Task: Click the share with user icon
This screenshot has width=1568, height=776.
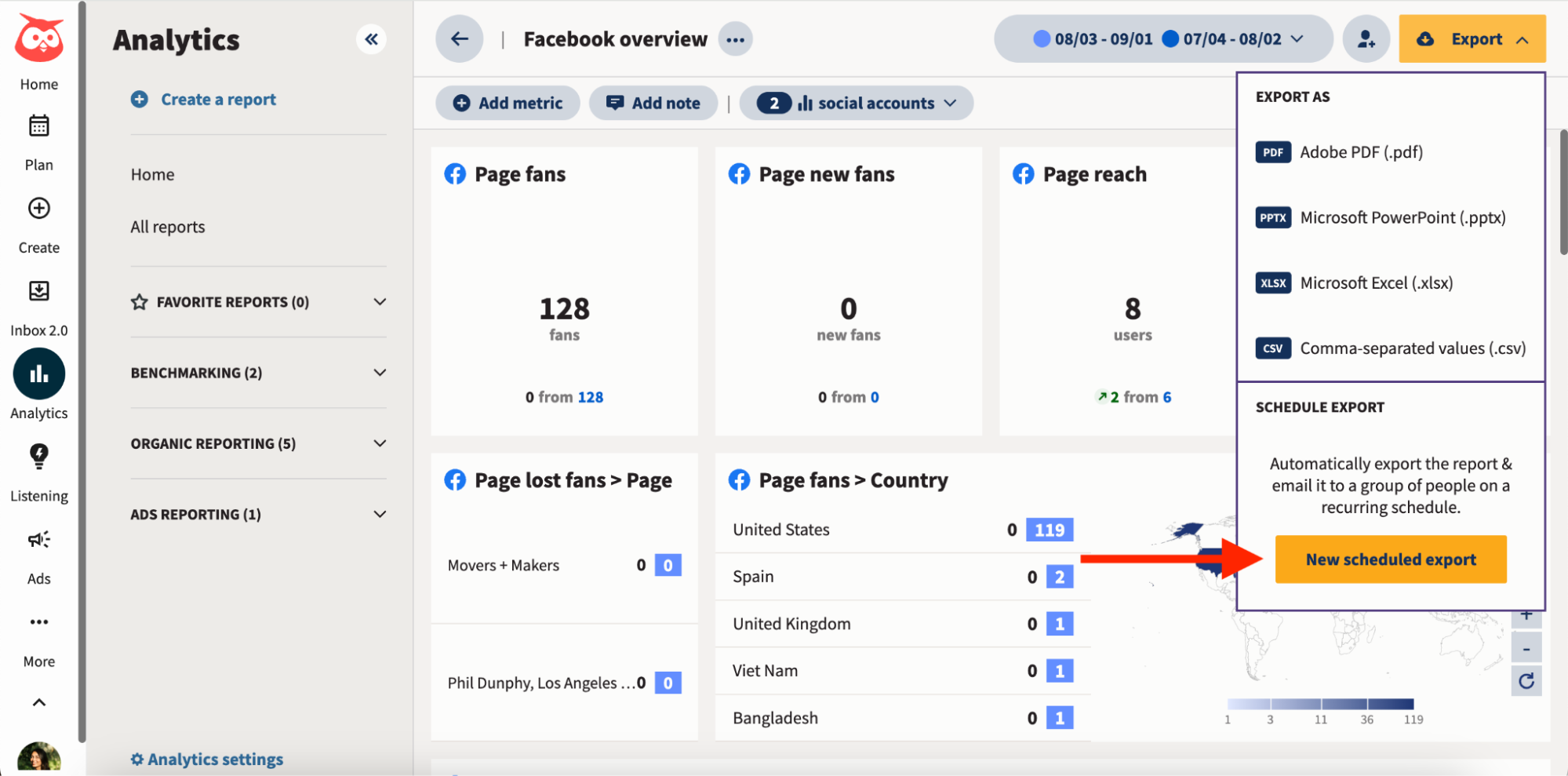Action: tap(1366, 39)
